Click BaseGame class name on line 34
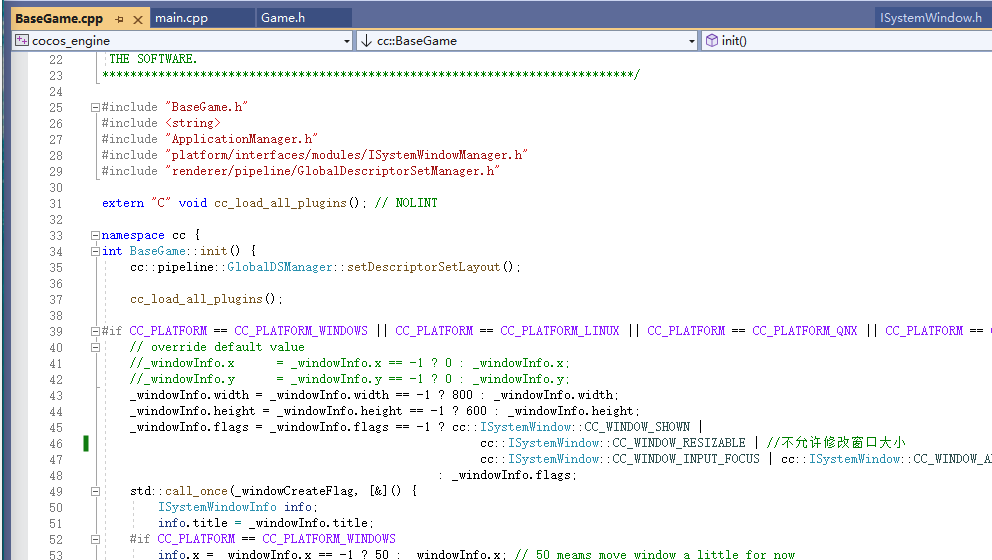Screen dimensions: 992x560 158,251
